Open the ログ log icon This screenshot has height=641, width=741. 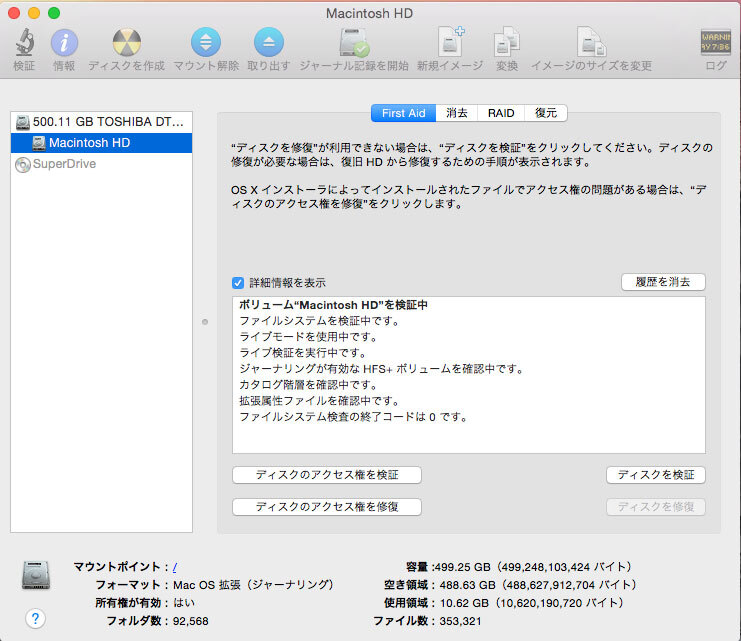pos(715,43)
